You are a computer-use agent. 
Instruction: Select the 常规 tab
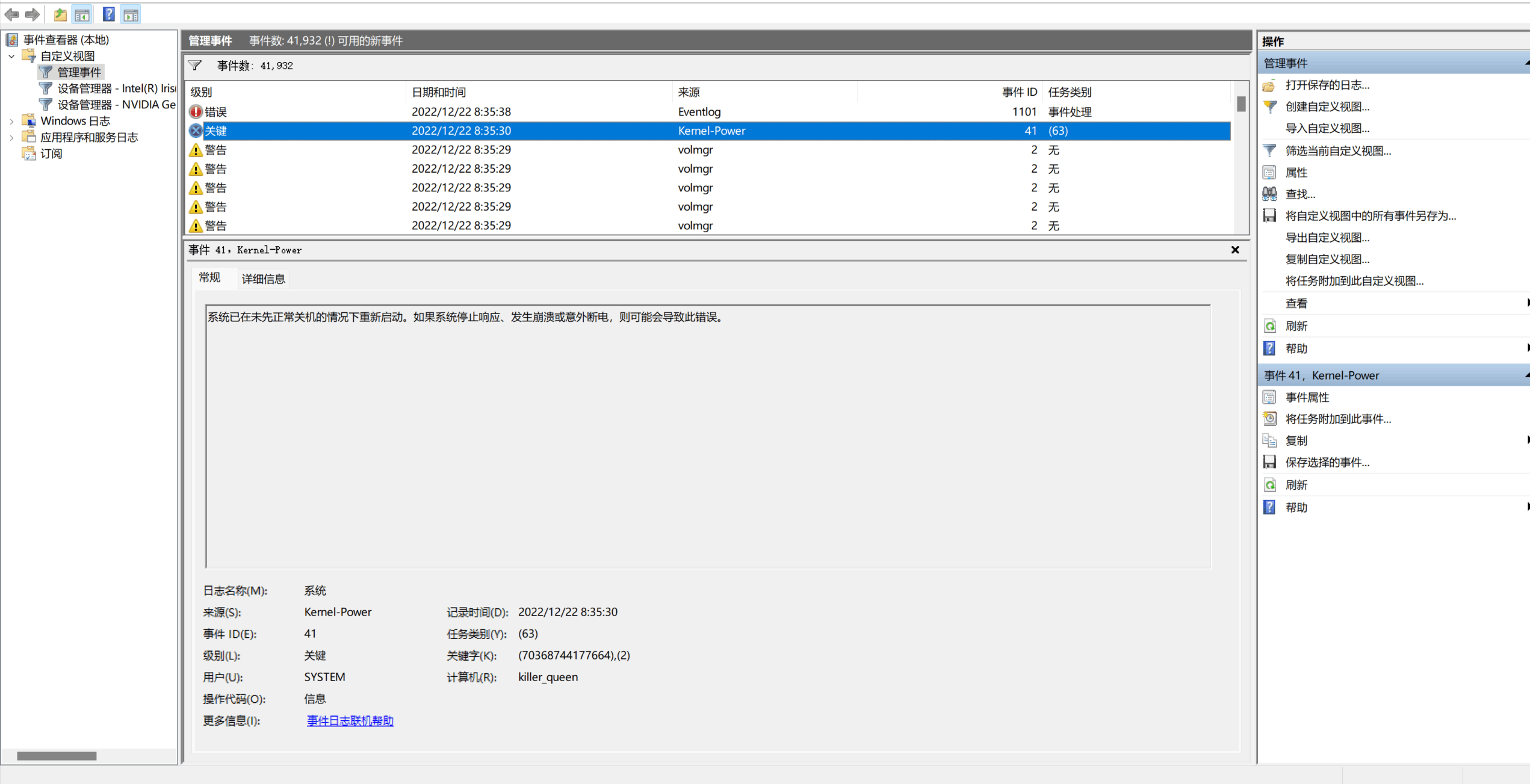pos(209,277)
